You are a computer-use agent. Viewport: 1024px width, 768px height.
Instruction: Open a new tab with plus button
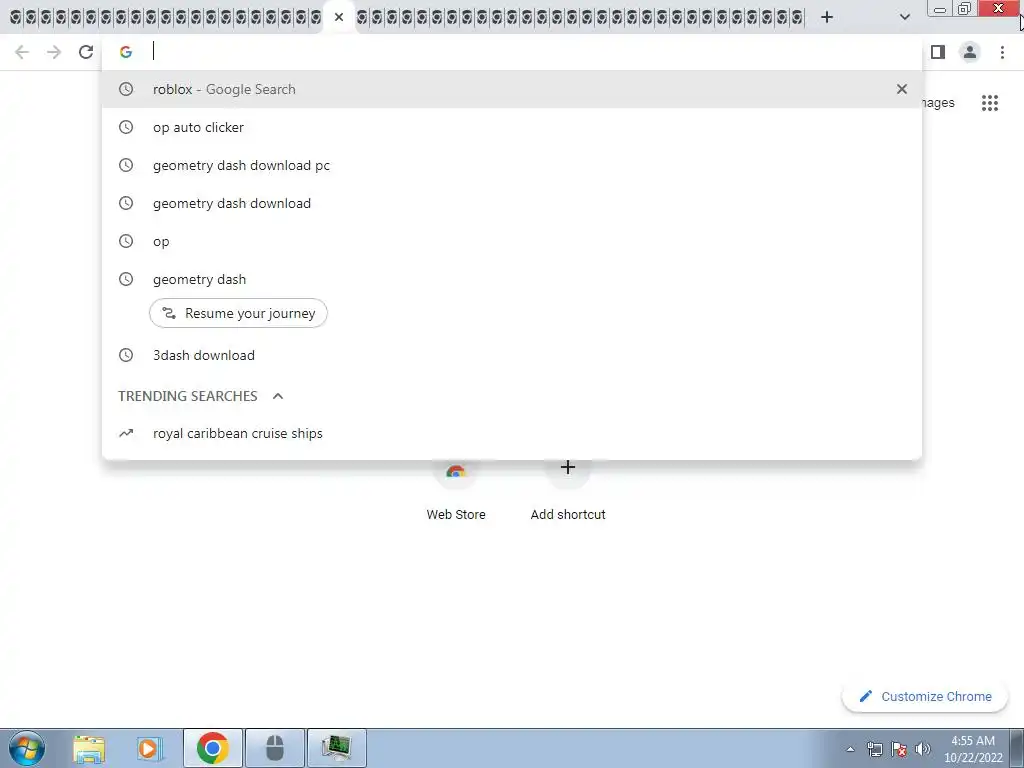click(x=827, y=17)
